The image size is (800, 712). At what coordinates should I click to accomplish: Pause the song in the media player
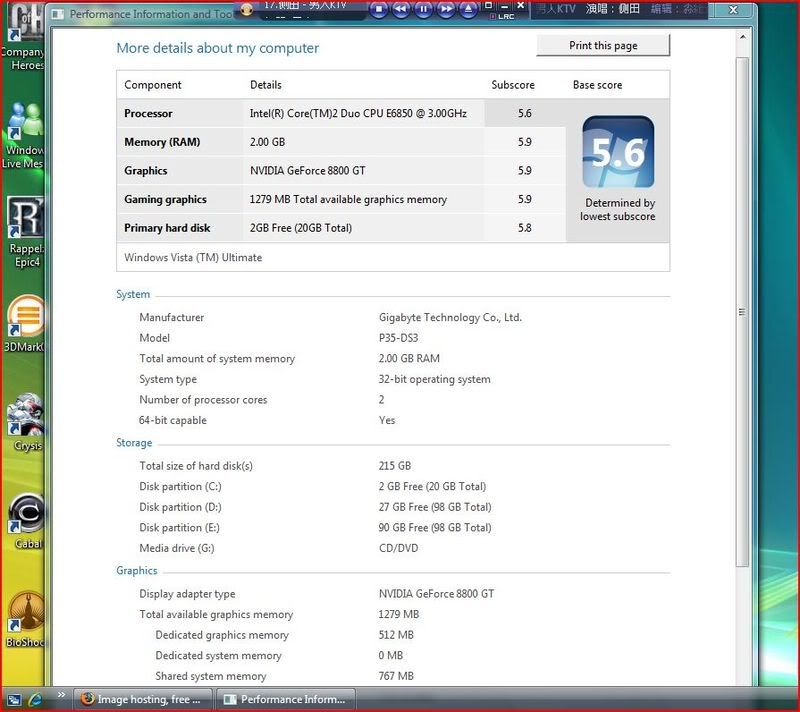coord(423,9)
